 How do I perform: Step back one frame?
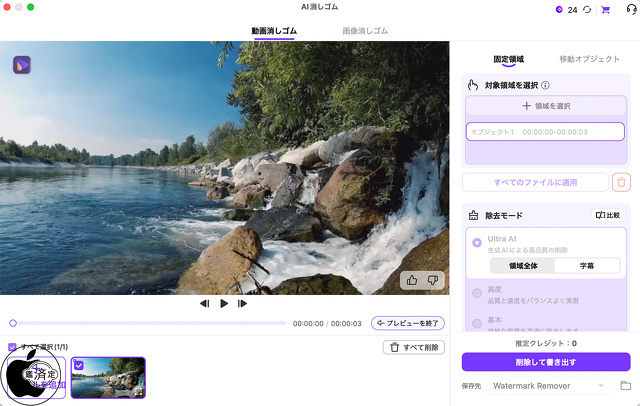click(x=204, y=303)
